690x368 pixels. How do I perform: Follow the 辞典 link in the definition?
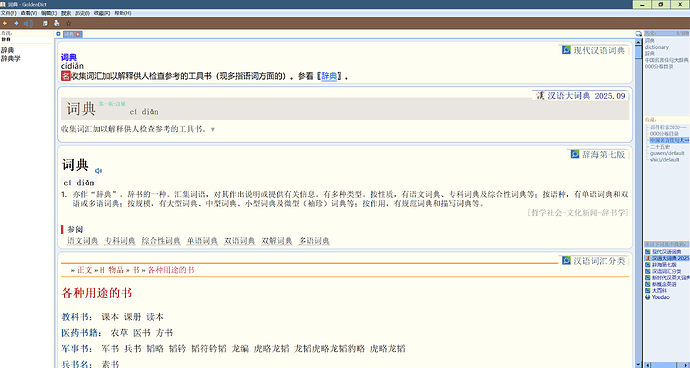(x=329, y=76)
